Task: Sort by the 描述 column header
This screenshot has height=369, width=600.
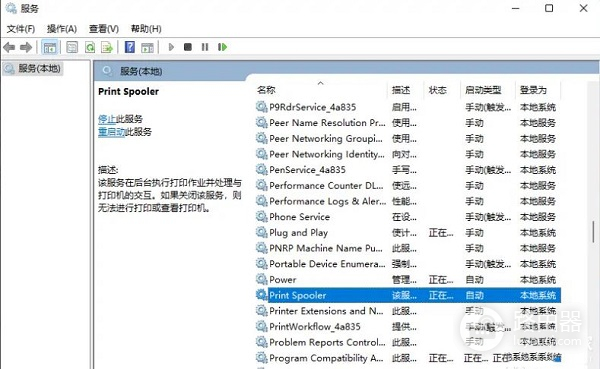Action: (406, 90)
